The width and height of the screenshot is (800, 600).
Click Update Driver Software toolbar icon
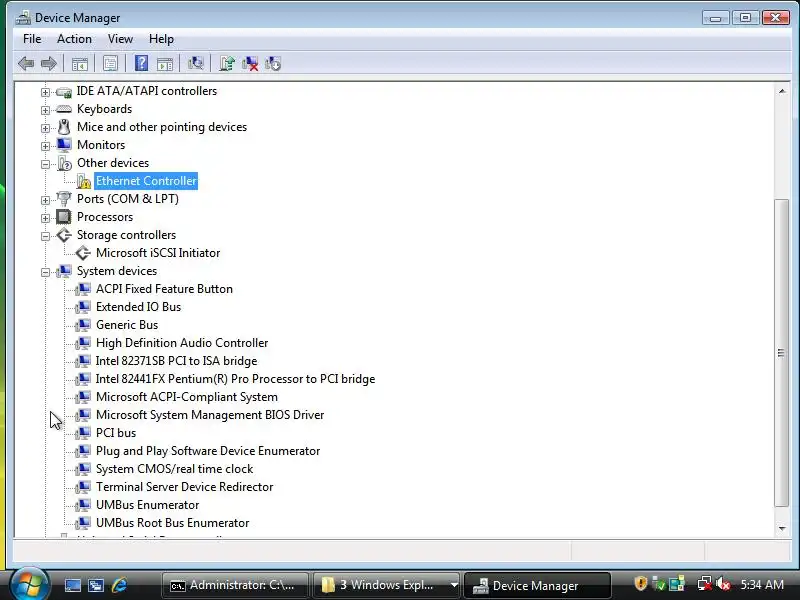tap(227, 63)
